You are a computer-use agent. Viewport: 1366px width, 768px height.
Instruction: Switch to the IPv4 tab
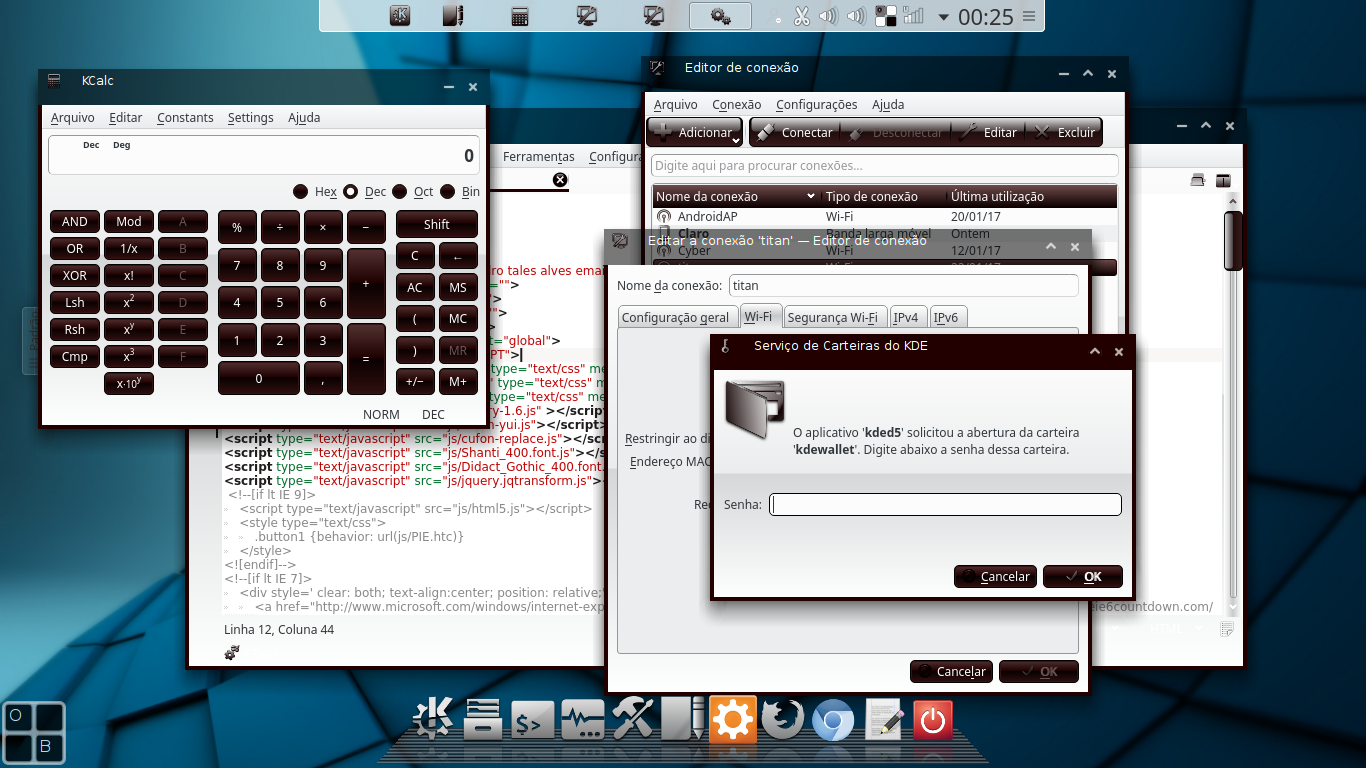[x=906, y=317]
